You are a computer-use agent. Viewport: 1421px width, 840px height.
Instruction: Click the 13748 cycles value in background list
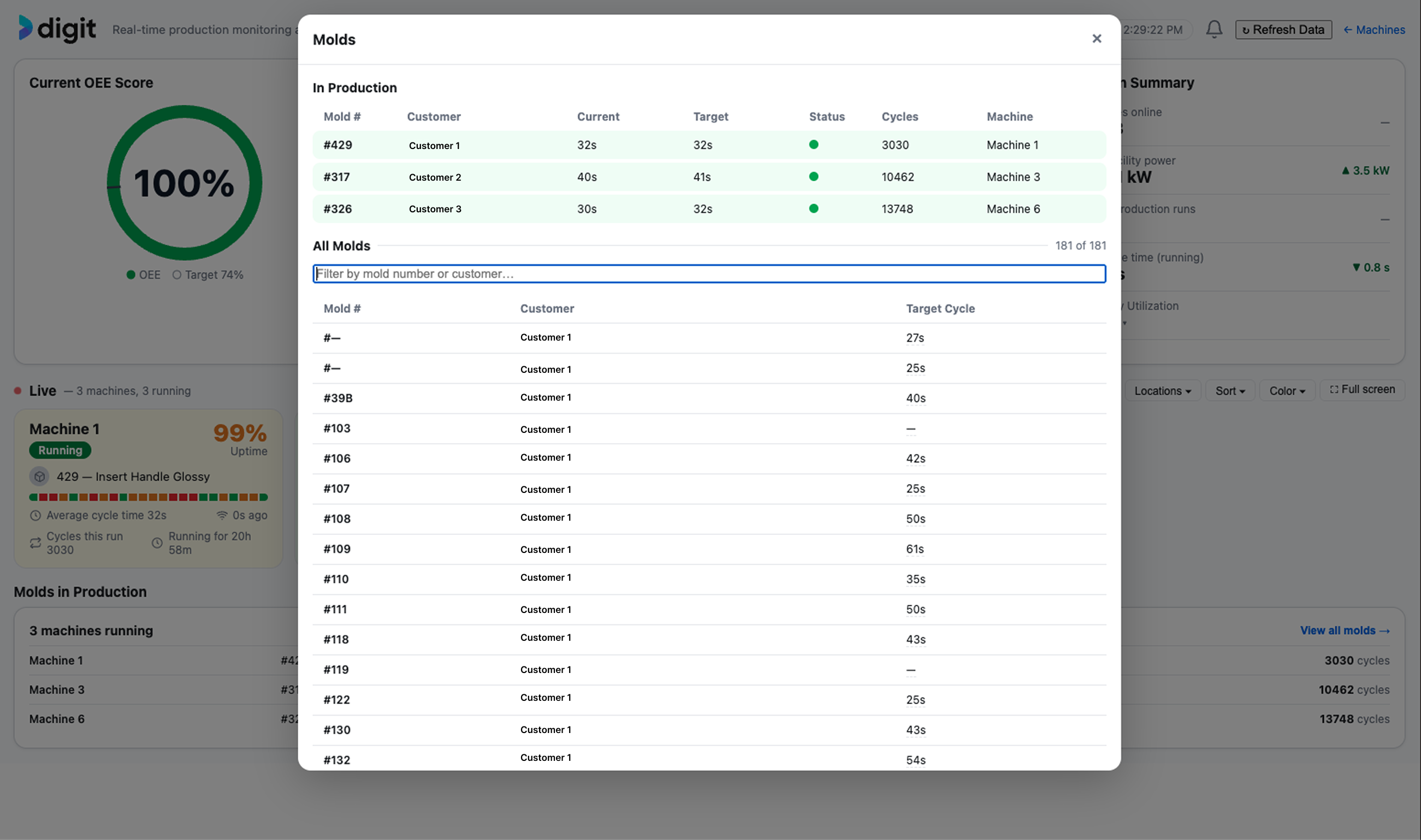point(1354,719)
